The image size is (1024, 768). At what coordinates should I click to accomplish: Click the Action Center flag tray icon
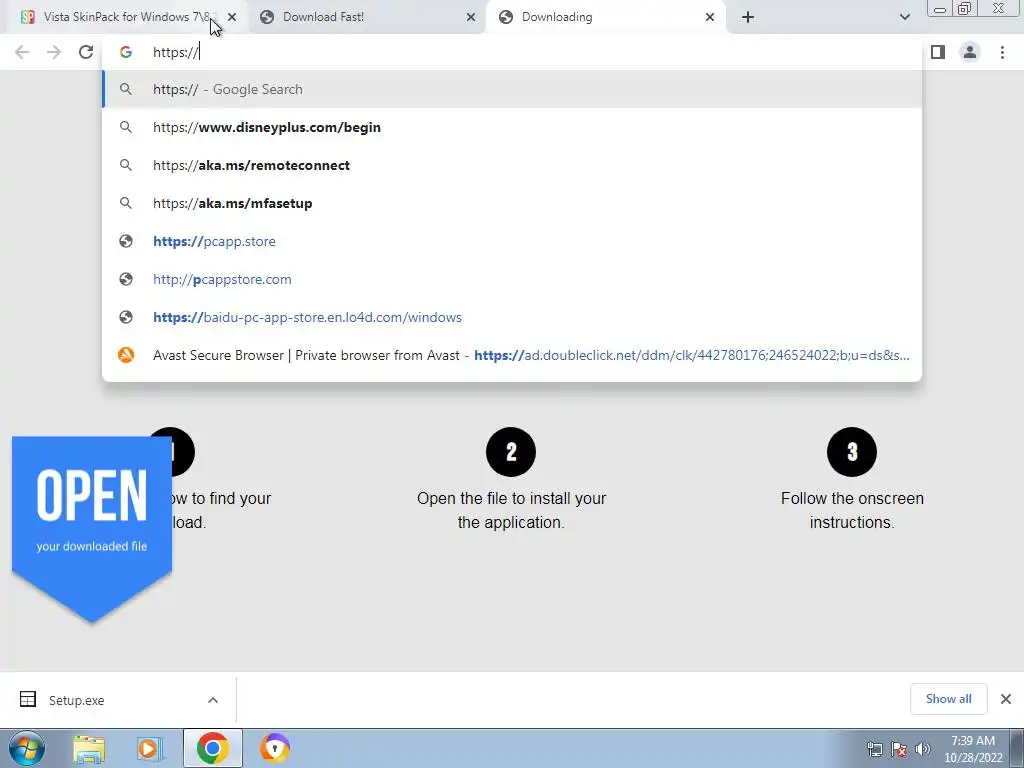[x=899, y=749]
